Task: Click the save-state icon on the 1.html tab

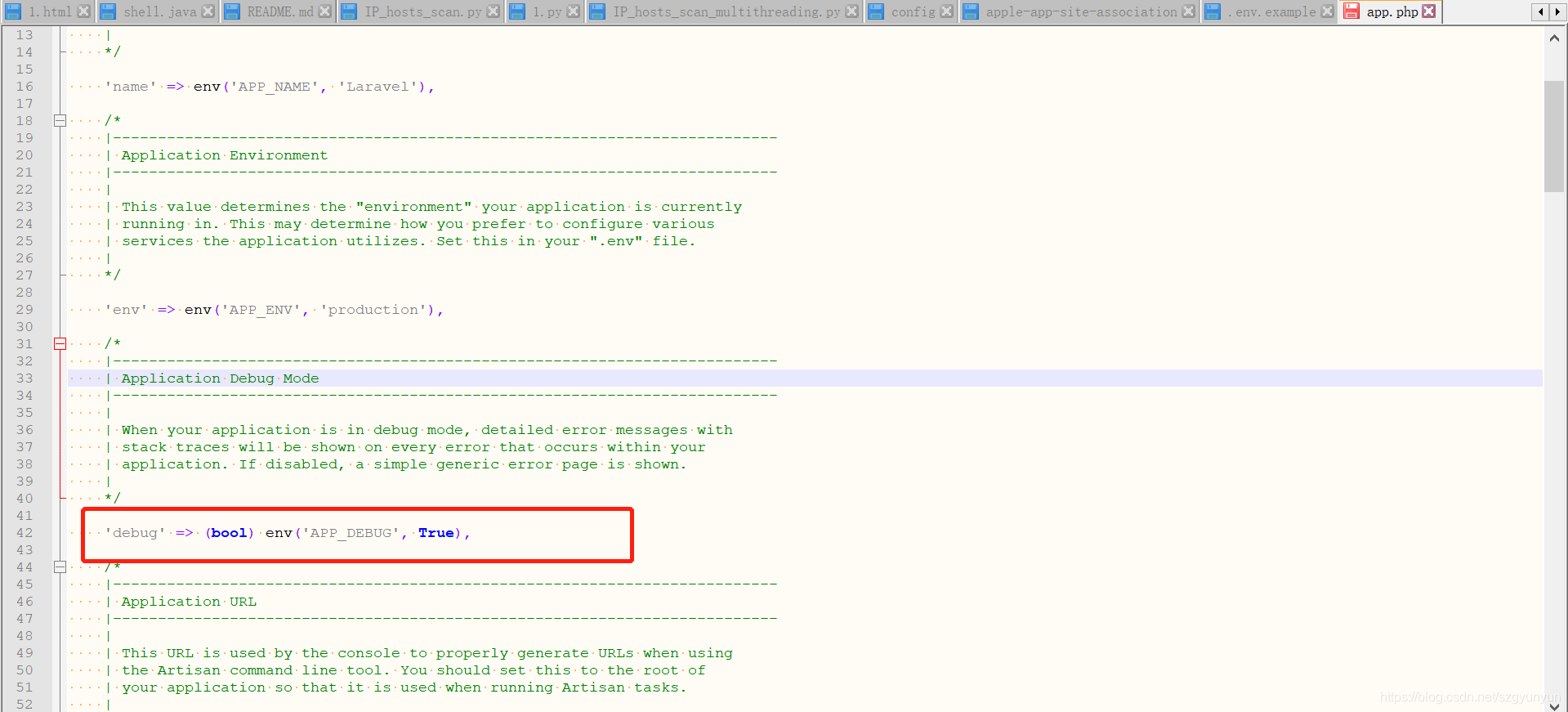Action: click(13, 11)
